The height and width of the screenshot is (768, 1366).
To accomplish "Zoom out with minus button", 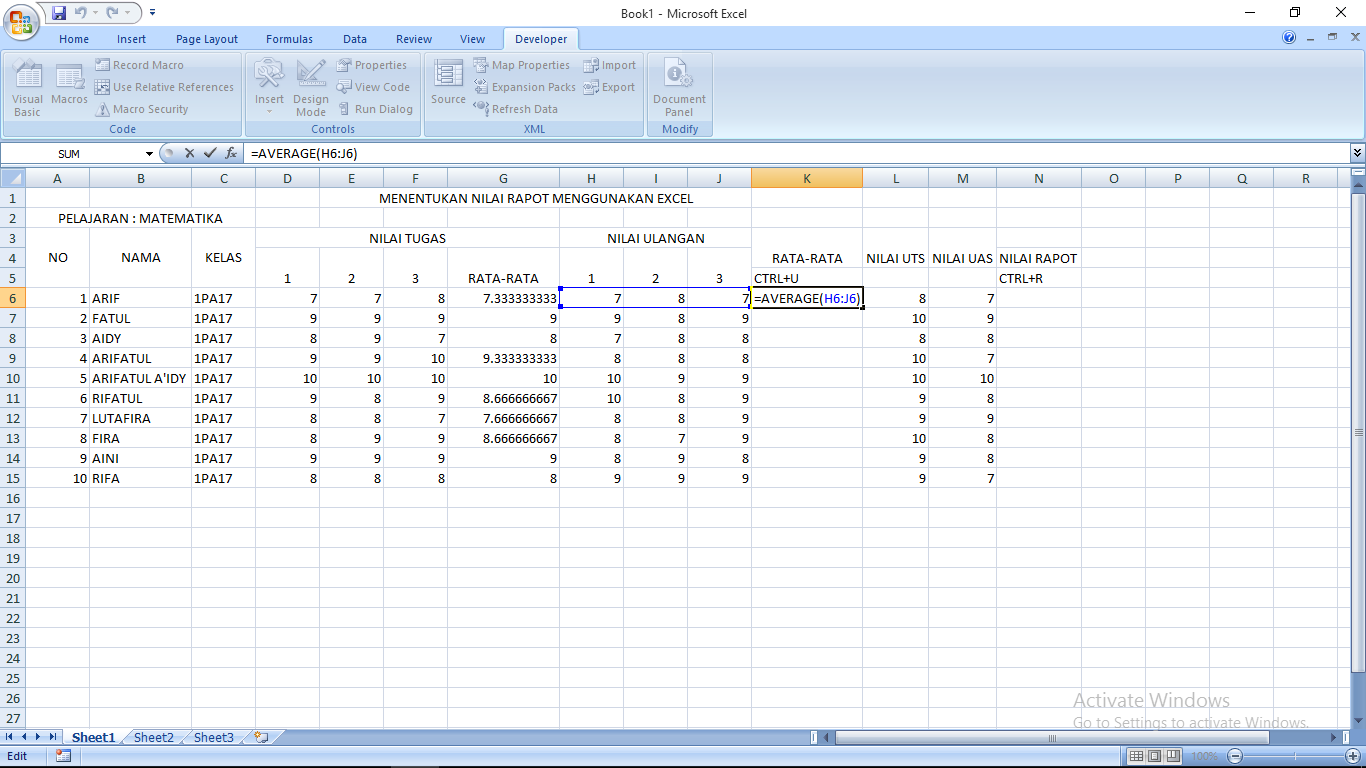I will (1235, 756).
